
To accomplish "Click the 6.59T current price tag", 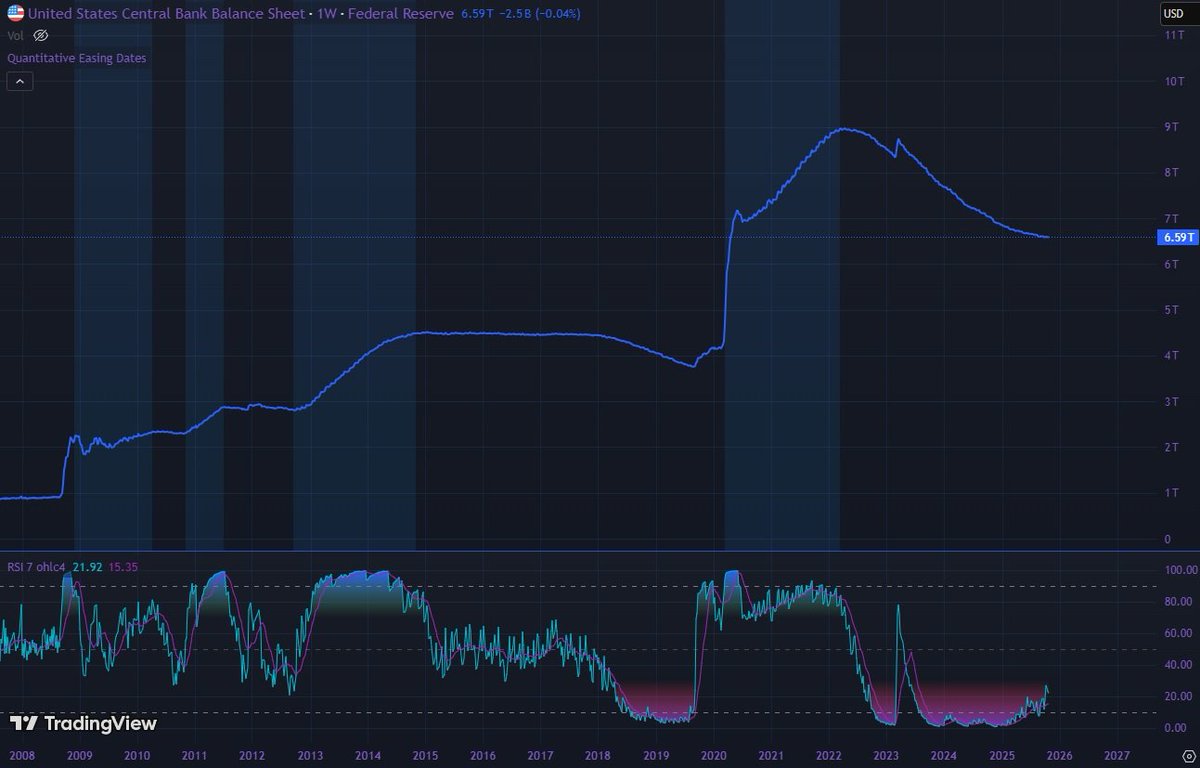I will [x=1176, y=237].
